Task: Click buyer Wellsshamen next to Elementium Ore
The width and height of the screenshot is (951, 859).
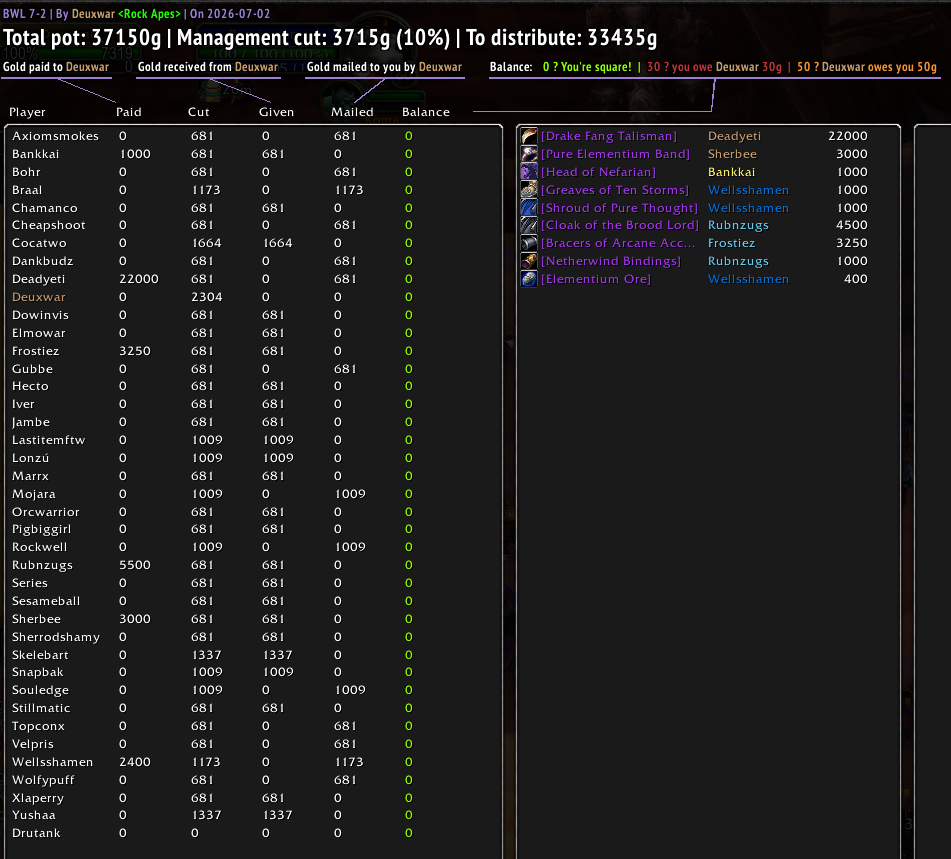Action: pyautogui.click(x=748, y=279)
